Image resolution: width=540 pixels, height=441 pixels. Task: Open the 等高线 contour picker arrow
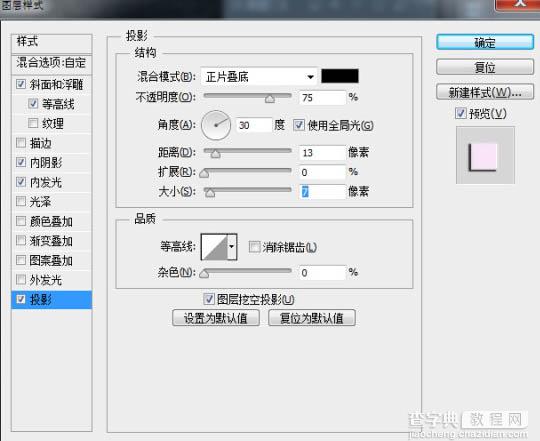232,246
